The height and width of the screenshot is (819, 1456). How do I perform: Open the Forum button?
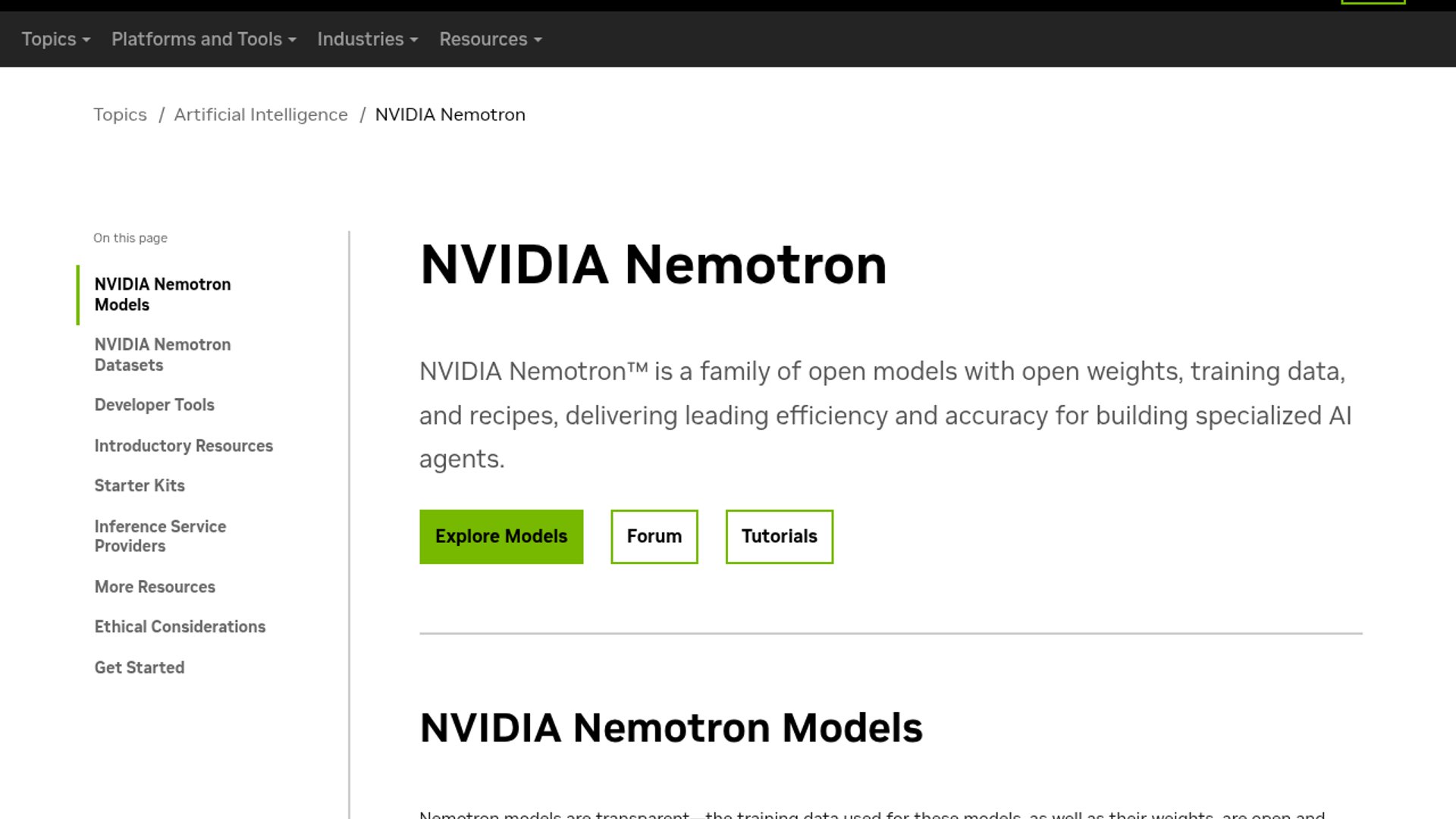[654, 536]
